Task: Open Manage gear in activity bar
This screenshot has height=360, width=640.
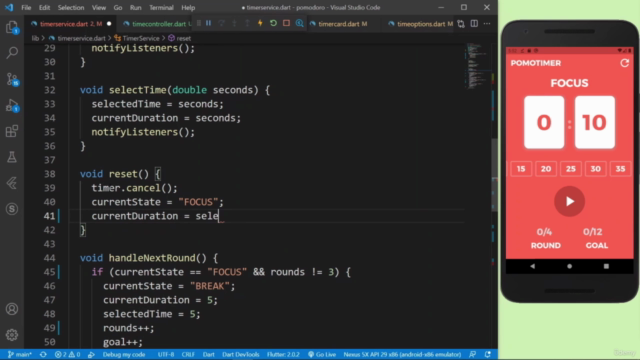Action: (x=12, y=335)
